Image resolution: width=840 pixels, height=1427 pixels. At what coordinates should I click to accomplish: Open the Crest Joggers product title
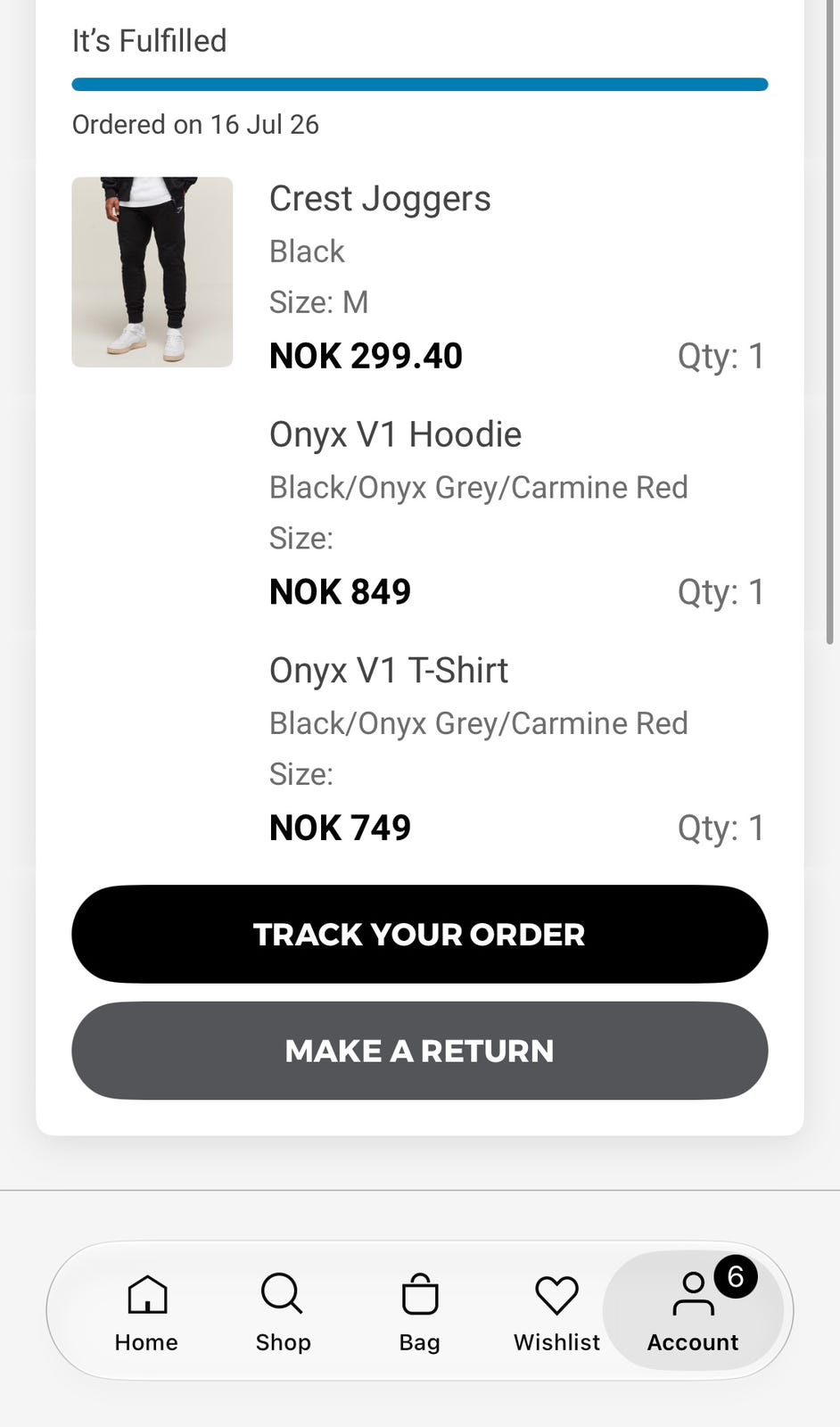pyautogui.click(x=380, y=199)
